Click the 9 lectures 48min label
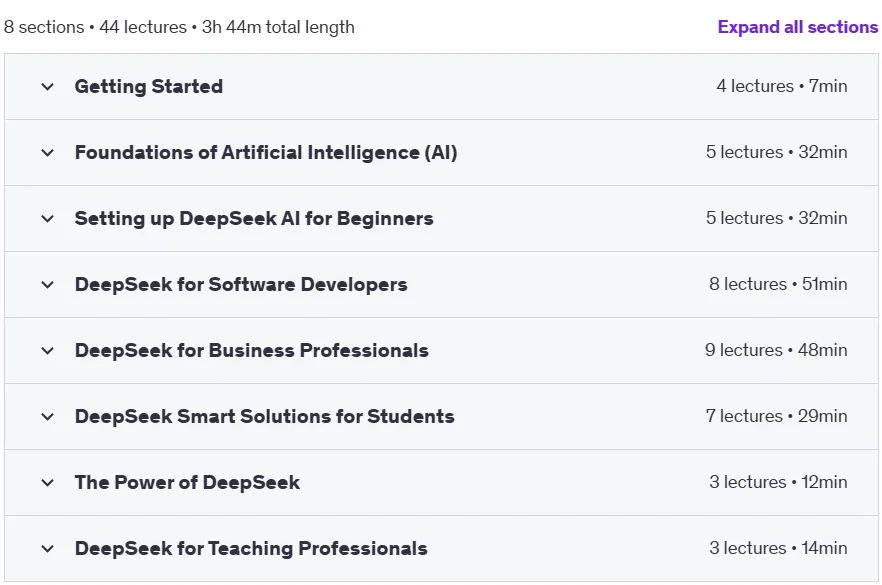Image resolution: width=882 pixels, height=585 pixels. 776,350
